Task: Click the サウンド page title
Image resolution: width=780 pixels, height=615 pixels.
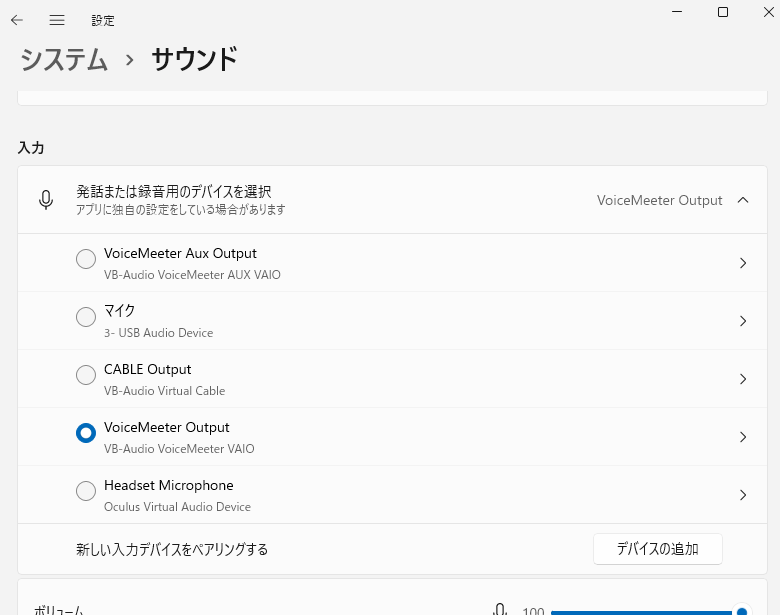Action: pos(195,60)
